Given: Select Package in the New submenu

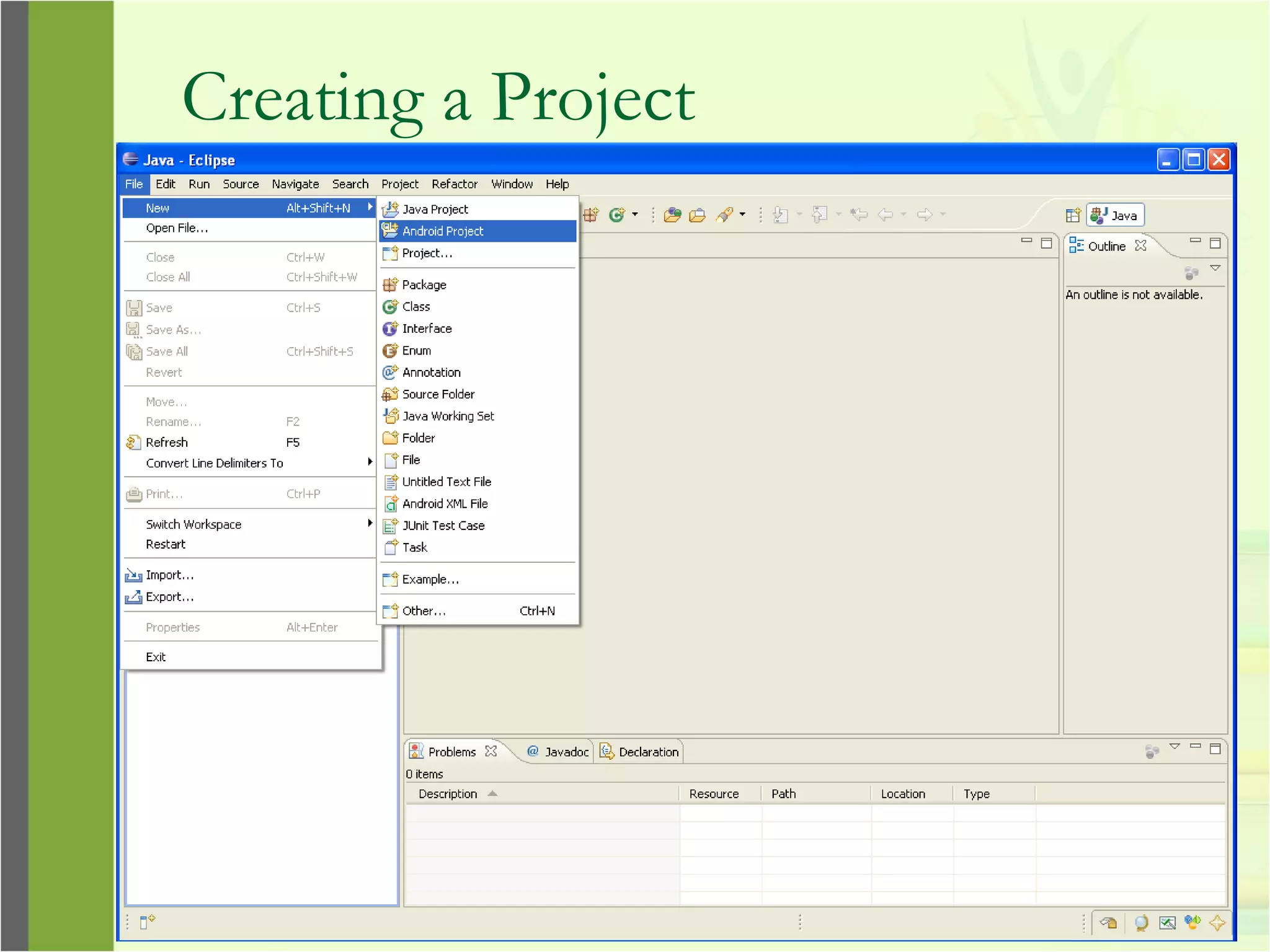Looking at the screenshot, I should point(478,284).
